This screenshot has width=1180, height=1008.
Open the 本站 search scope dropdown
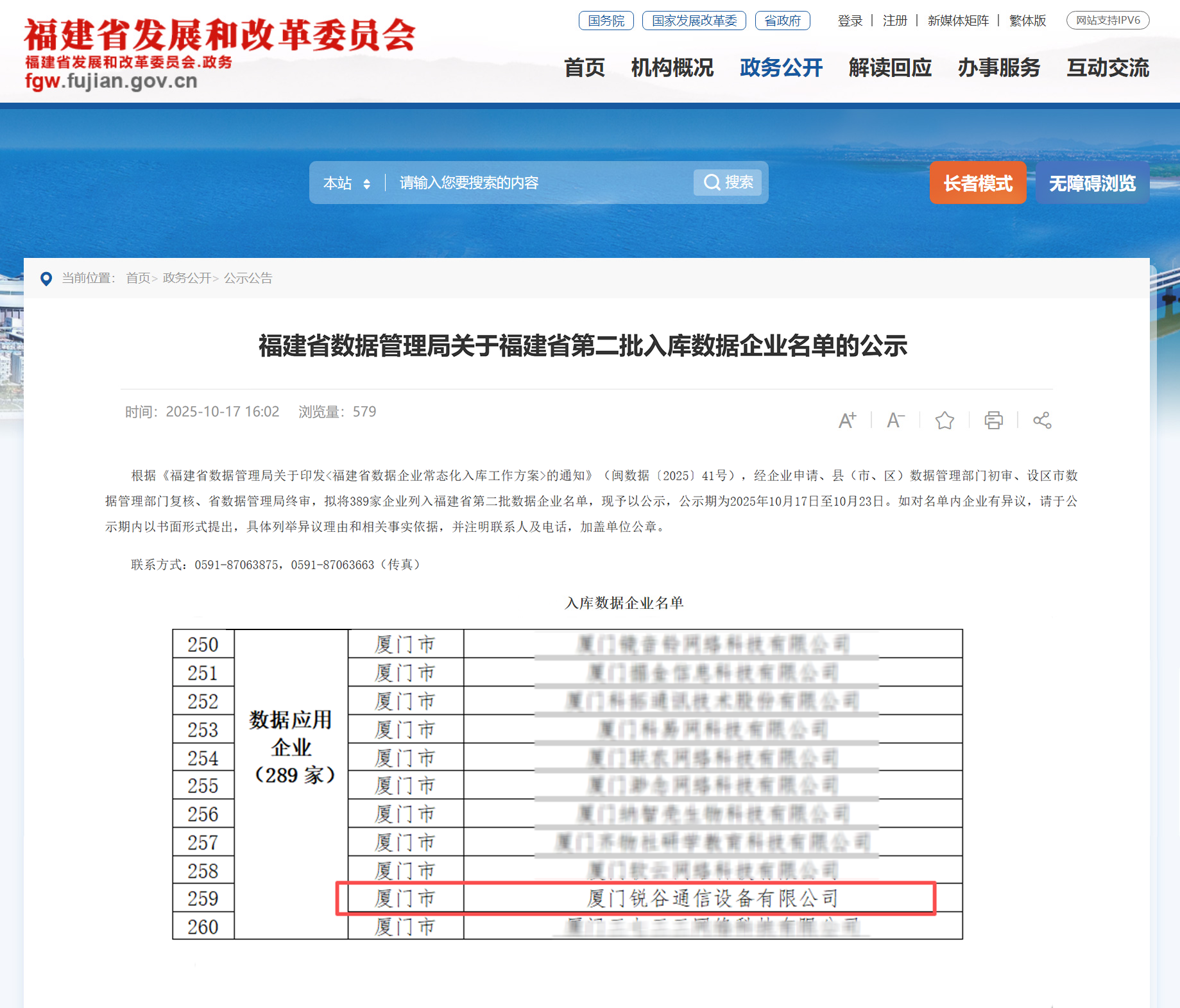click(x=345, y=183)
